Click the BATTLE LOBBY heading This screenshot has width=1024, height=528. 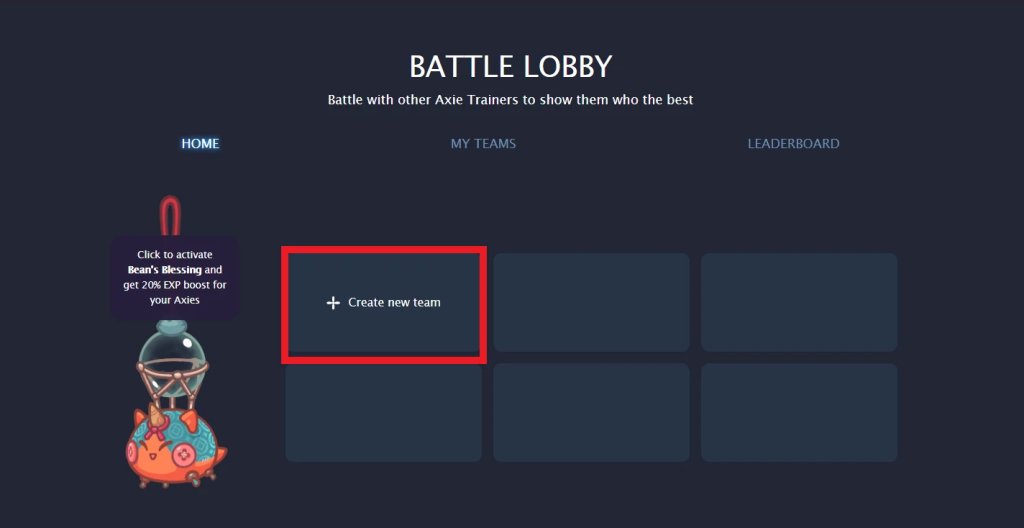(510, 67)
